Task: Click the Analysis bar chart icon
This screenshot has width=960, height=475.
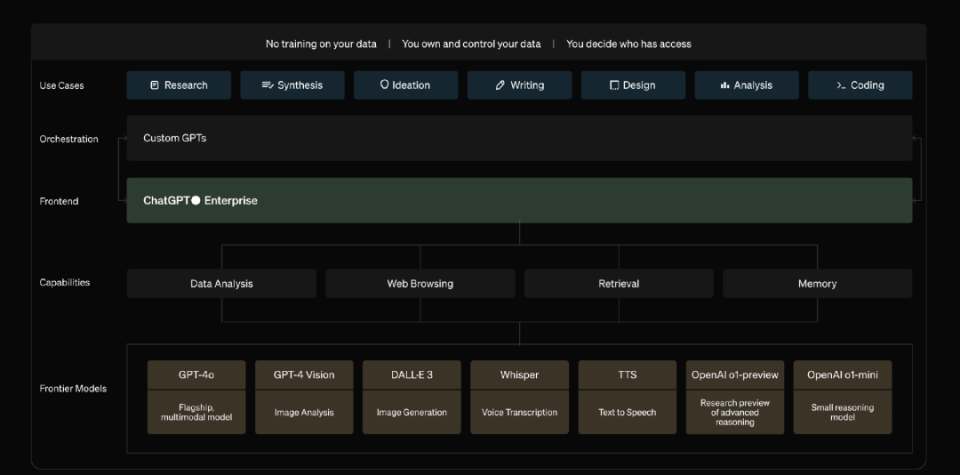Action: click(x=725, y=85)
